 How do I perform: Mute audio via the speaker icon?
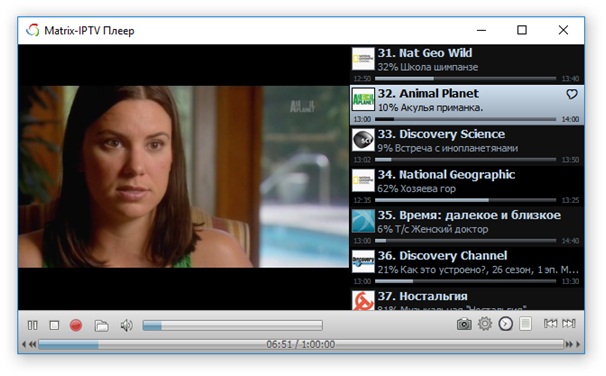pos(126,325)
